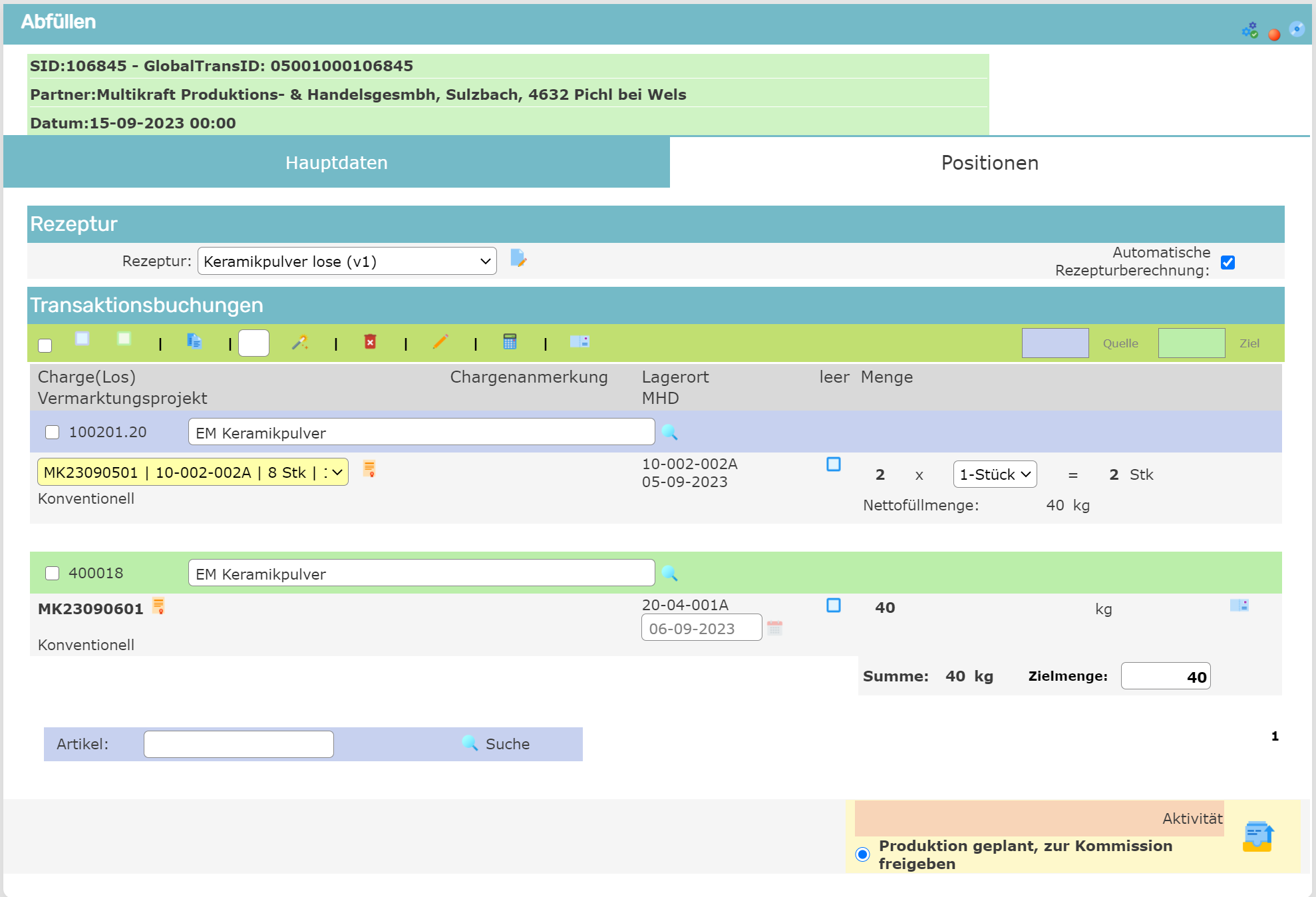Click the copy documents toolbar icon
Screen dimensions: 1316x897
[194, 341]
